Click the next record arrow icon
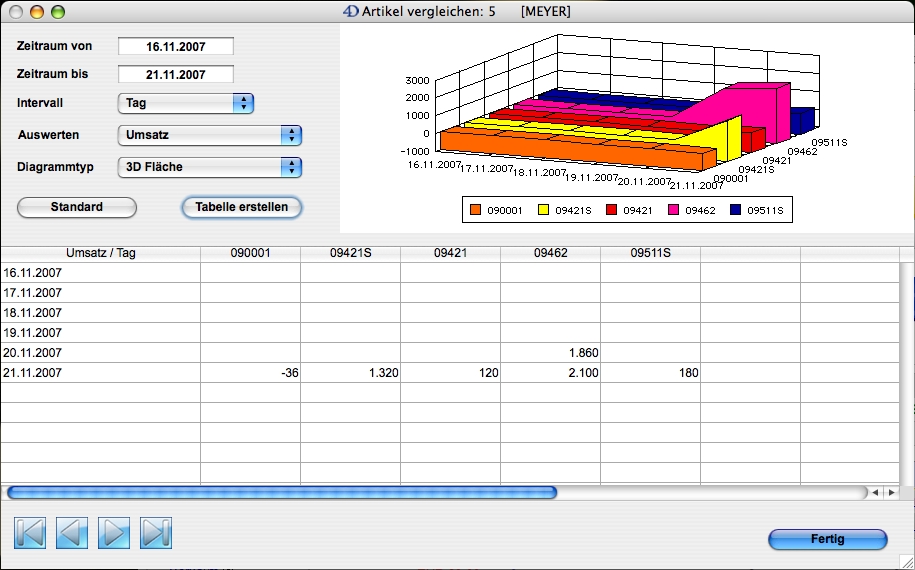This screenshot has width=915, height=570. (114, 532)
